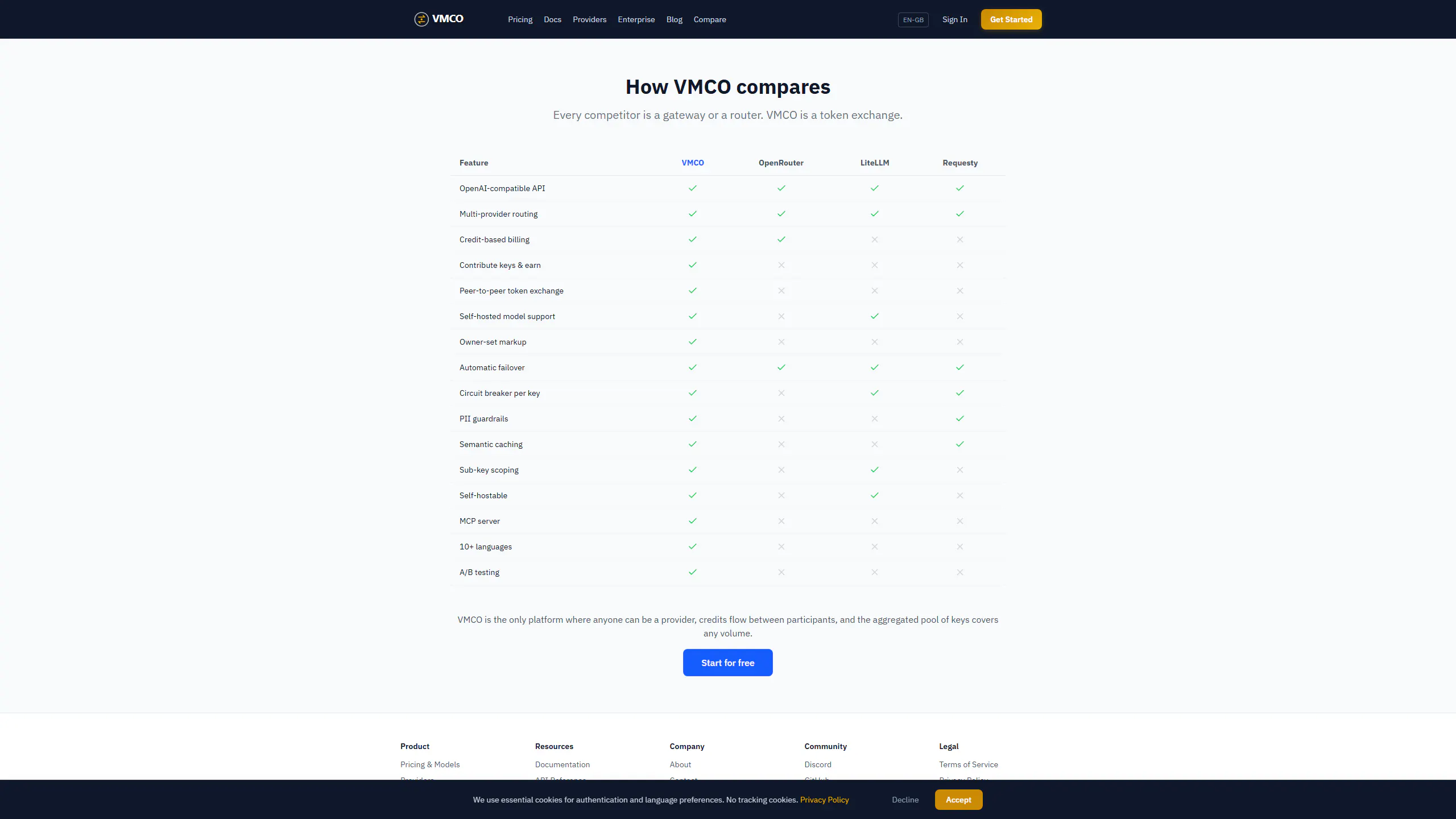Click the LiteLLM checkmark for Self-hosted model support
This screenshot has width=1456, height=819.
point(875,316)
